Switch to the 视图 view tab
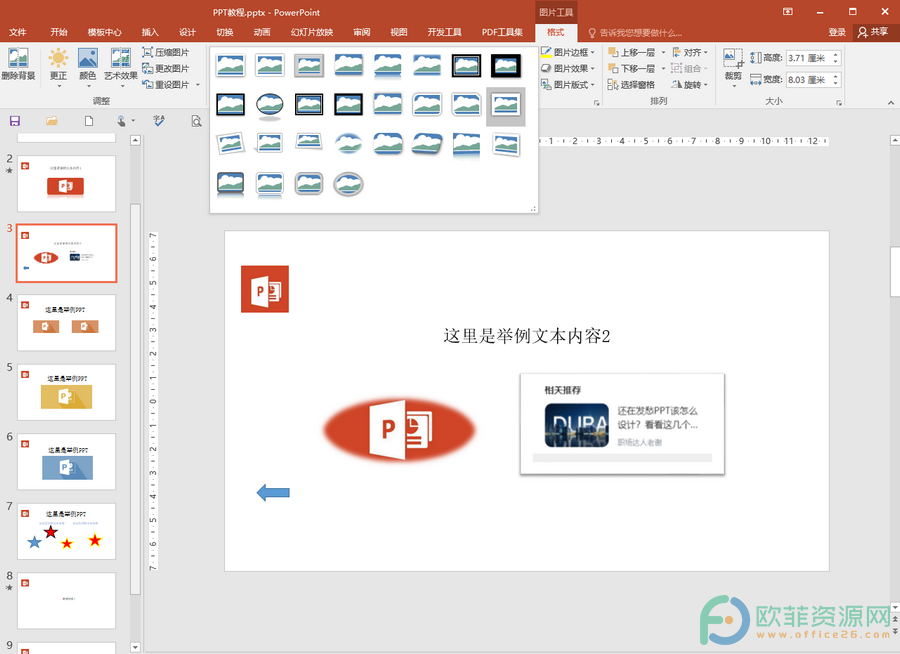Viewport: 900px width, 654px height. pyautogui.click(x=399, y=32)
